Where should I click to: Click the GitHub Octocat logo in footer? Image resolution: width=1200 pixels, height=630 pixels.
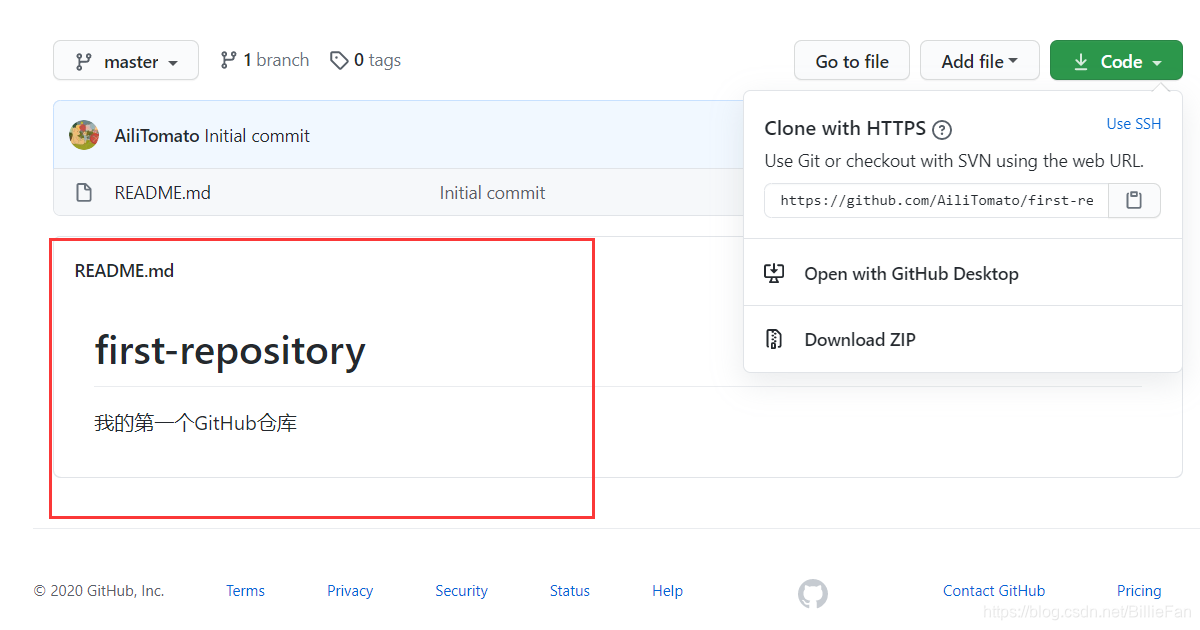(813, 593)
